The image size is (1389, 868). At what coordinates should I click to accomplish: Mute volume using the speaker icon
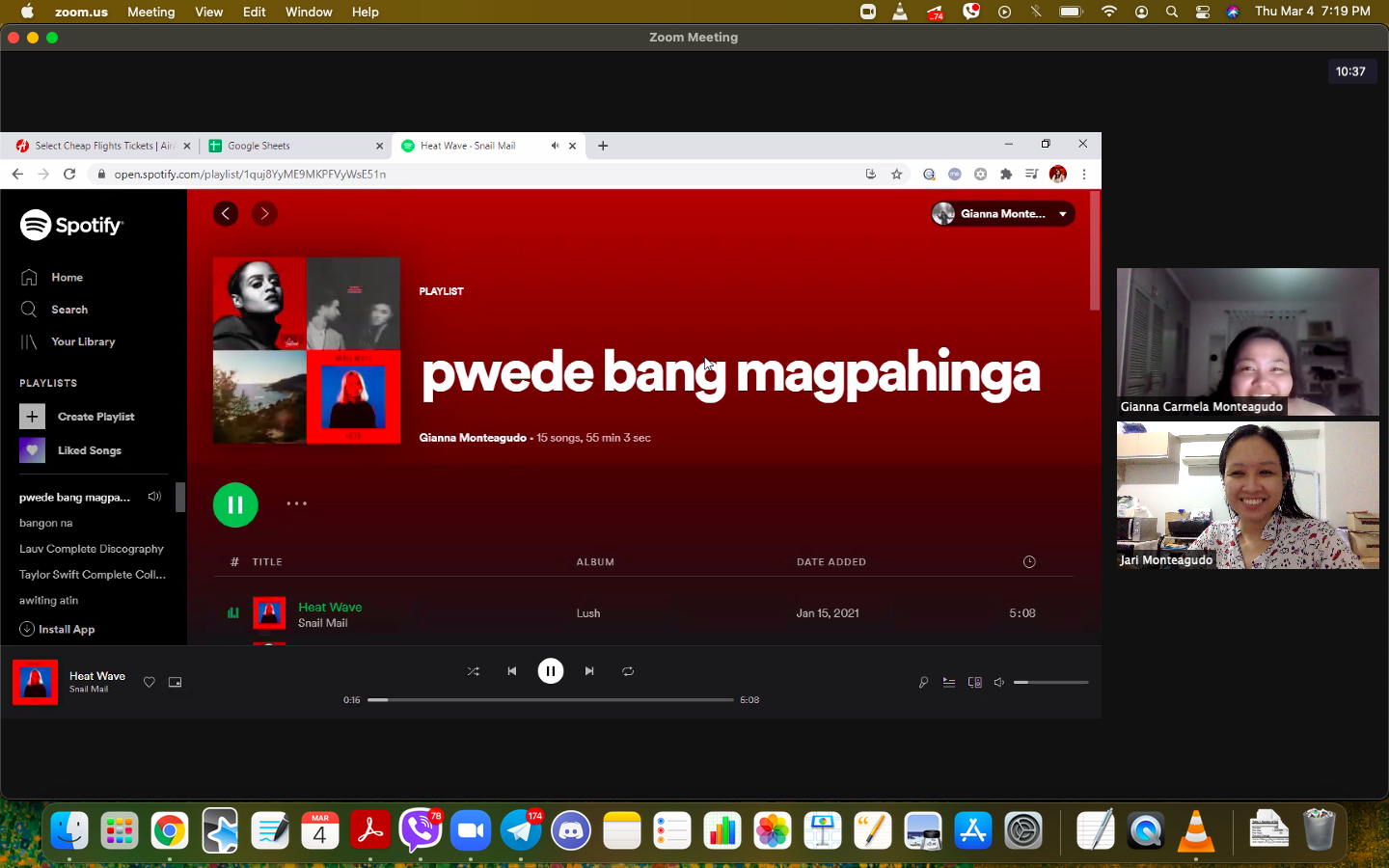tap(999, 683)
